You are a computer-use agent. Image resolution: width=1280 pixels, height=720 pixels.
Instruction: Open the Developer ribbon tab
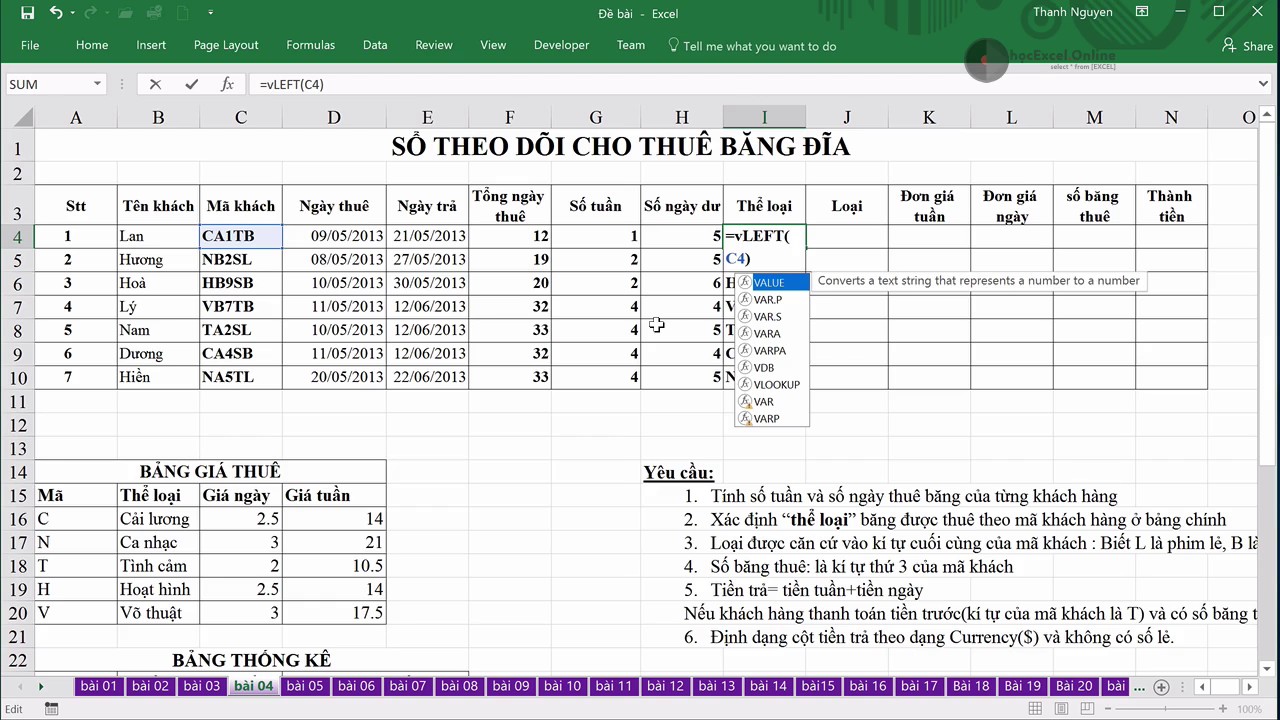pos(561,46)
